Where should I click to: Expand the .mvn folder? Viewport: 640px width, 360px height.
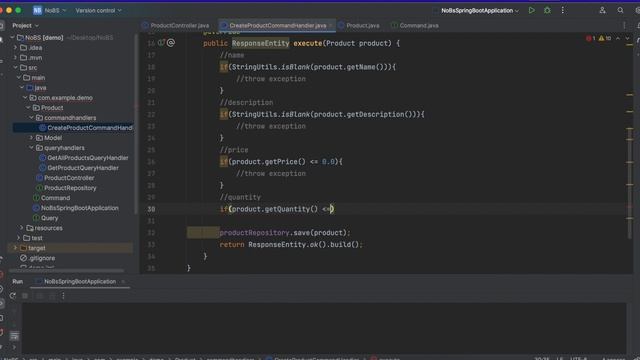pyautogui.click(x=16, y=58)
